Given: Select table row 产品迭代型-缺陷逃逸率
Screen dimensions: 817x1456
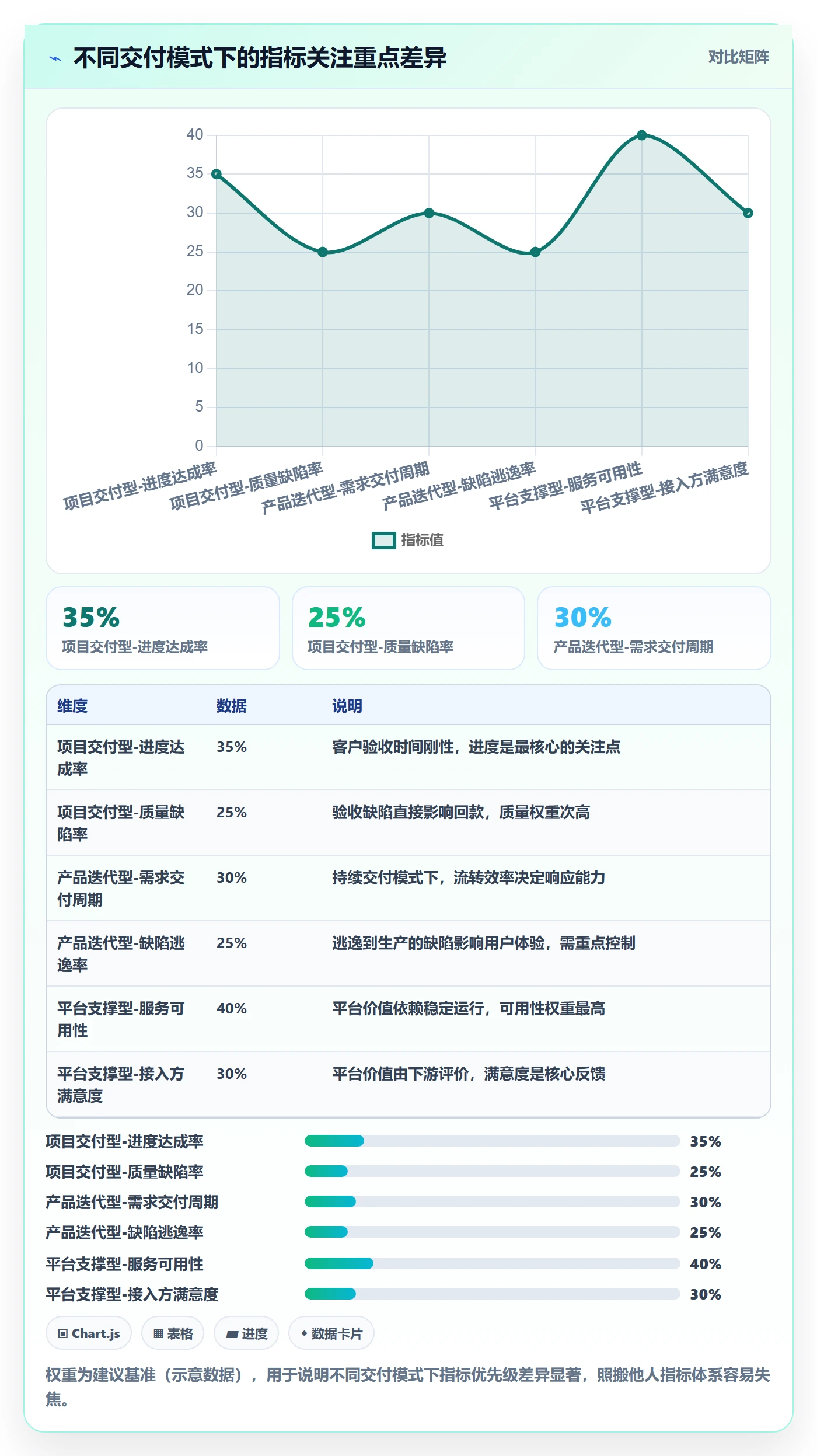Looking at the screenshot, I should pyautogui.click(x=408, y=954).
